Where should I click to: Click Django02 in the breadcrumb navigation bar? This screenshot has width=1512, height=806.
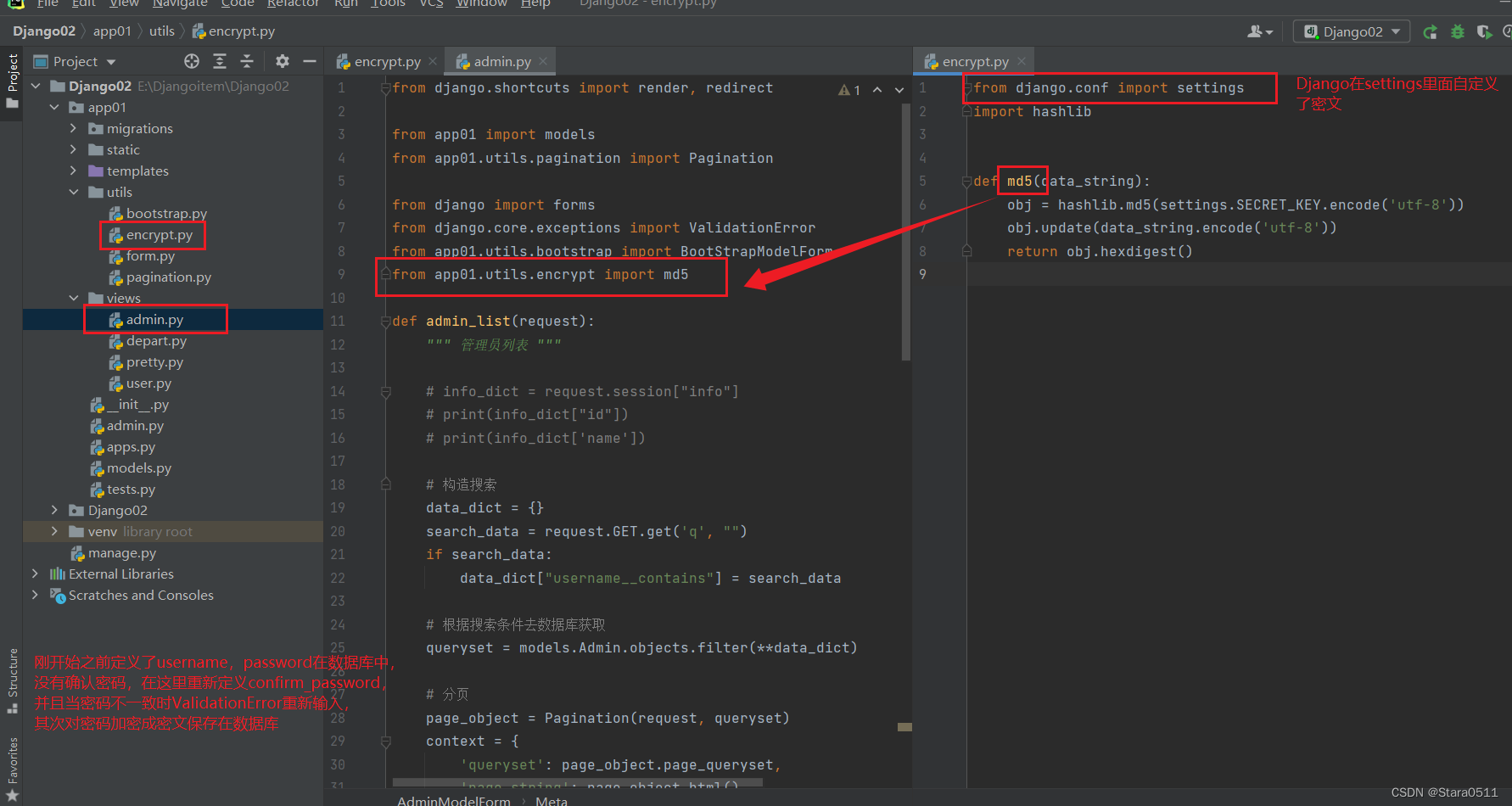pos(44,31)
